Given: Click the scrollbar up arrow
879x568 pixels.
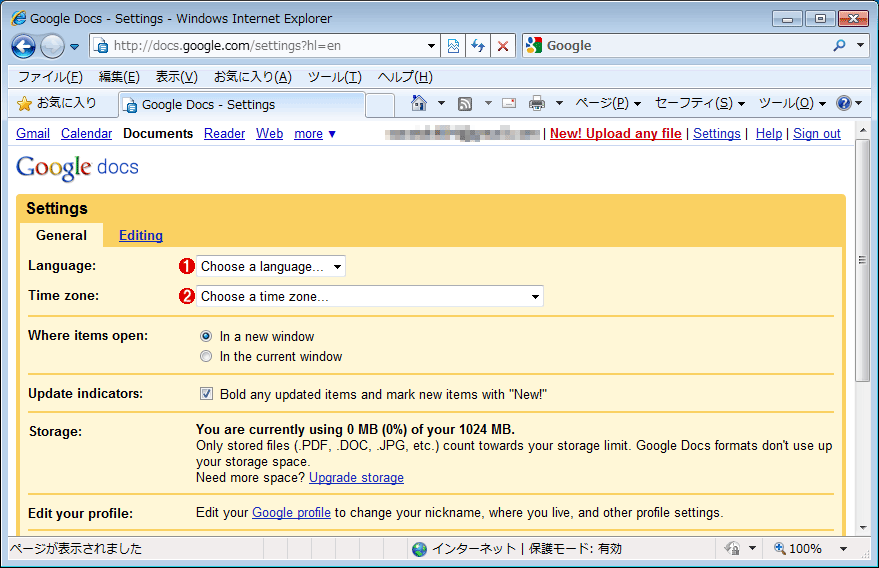Looking at the screenshot, I should [x=863, y=130].
